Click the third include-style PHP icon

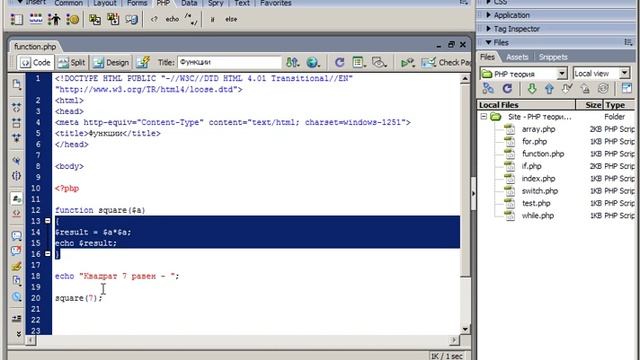[x=131, y=19]
